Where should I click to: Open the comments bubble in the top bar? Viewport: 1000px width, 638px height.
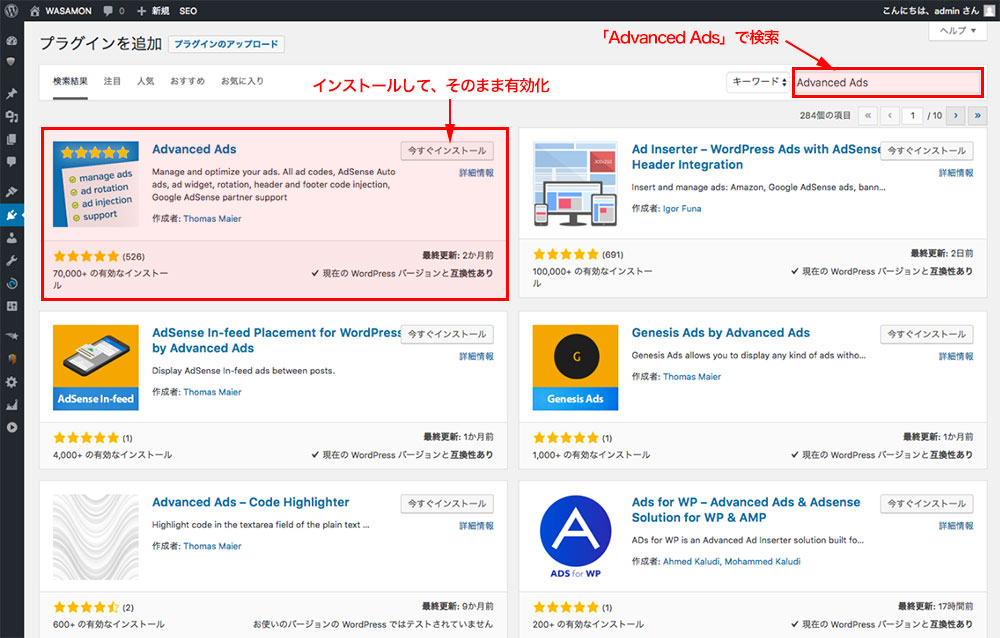[x=108, y=11]
